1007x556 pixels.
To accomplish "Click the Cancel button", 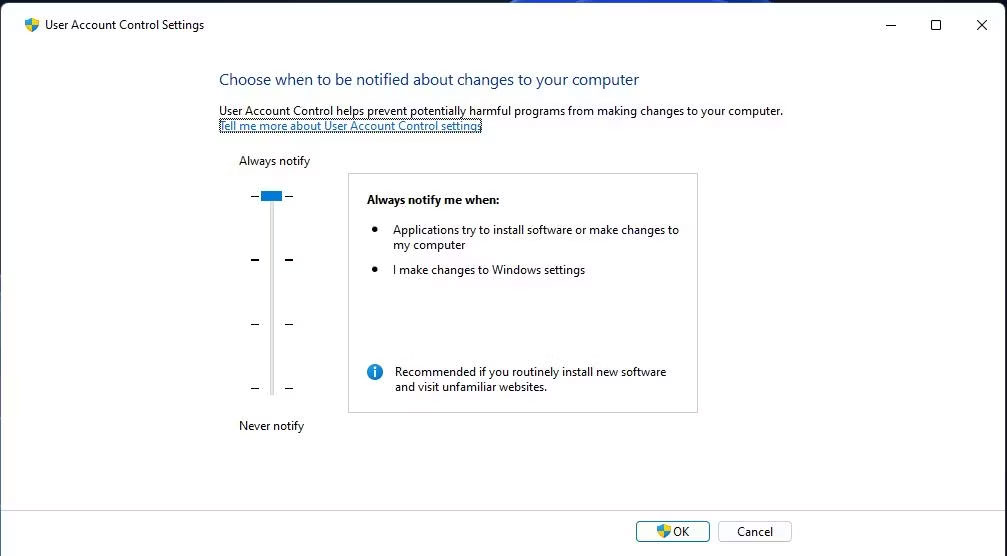I will point(755,532).
